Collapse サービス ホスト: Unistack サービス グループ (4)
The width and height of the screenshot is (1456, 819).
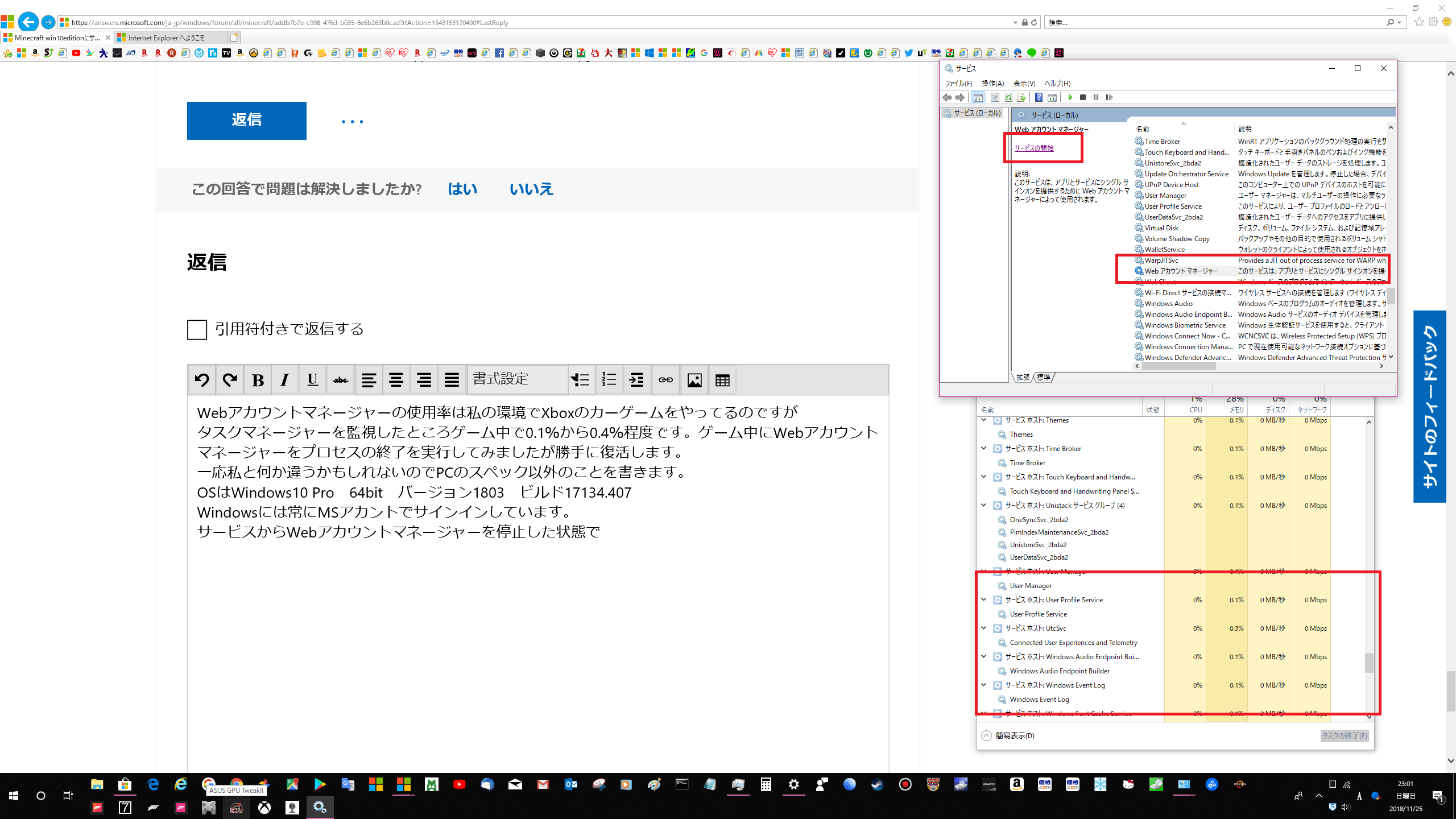click(983, 506)
